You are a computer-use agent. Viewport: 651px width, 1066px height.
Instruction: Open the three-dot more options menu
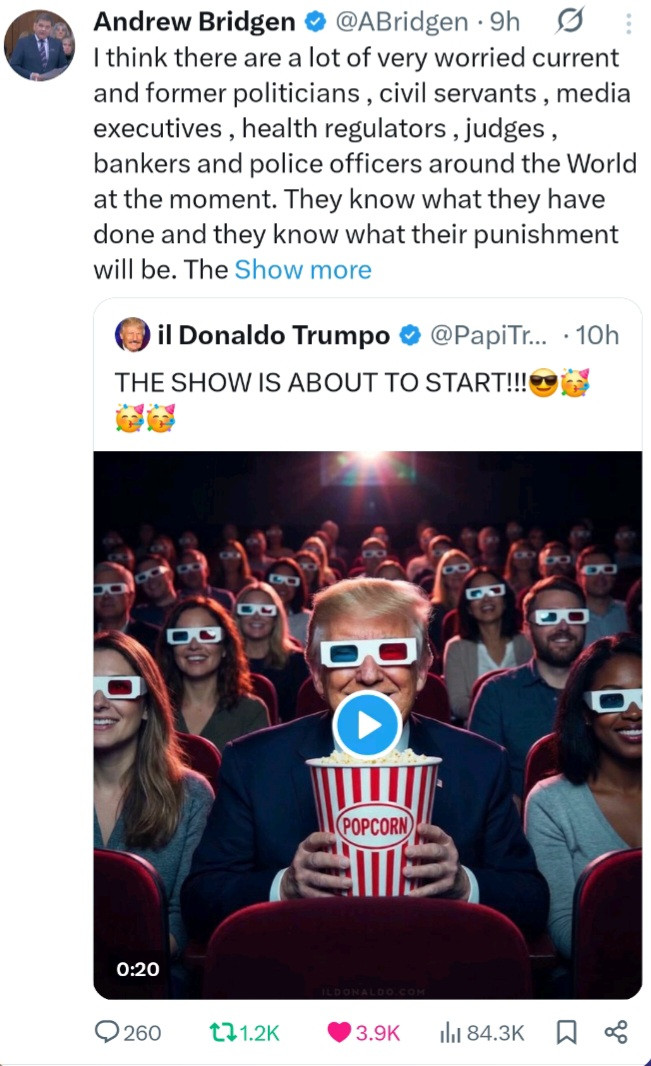point(627,23)
